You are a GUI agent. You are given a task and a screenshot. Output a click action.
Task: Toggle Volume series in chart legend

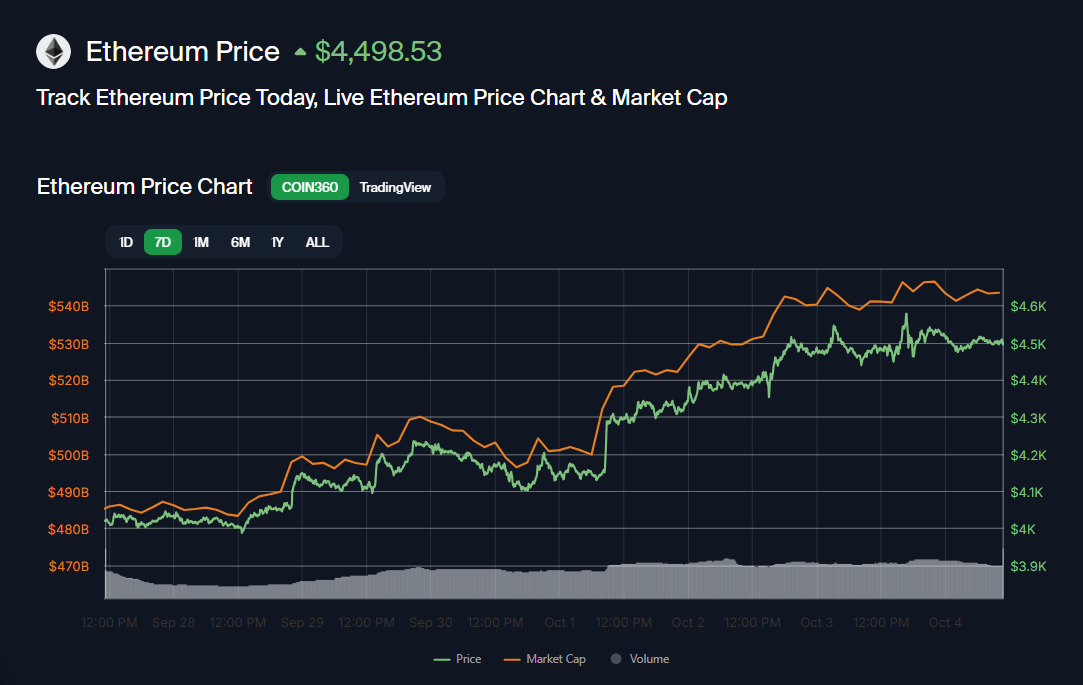(639, 659)
